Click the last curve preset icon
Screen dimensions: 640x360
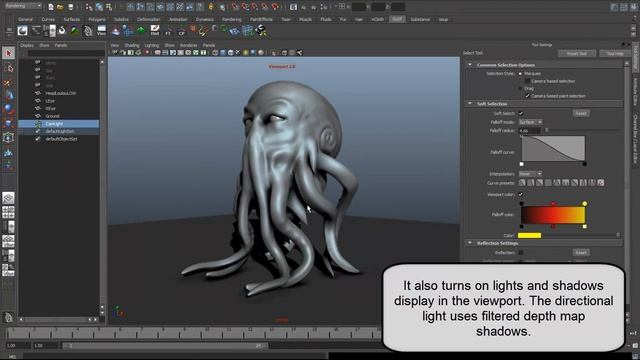click(601, 183)
